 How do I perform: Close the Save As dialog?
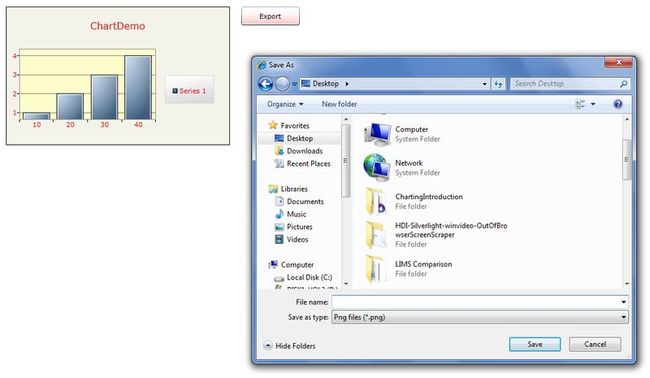click(x=618, y=62)
